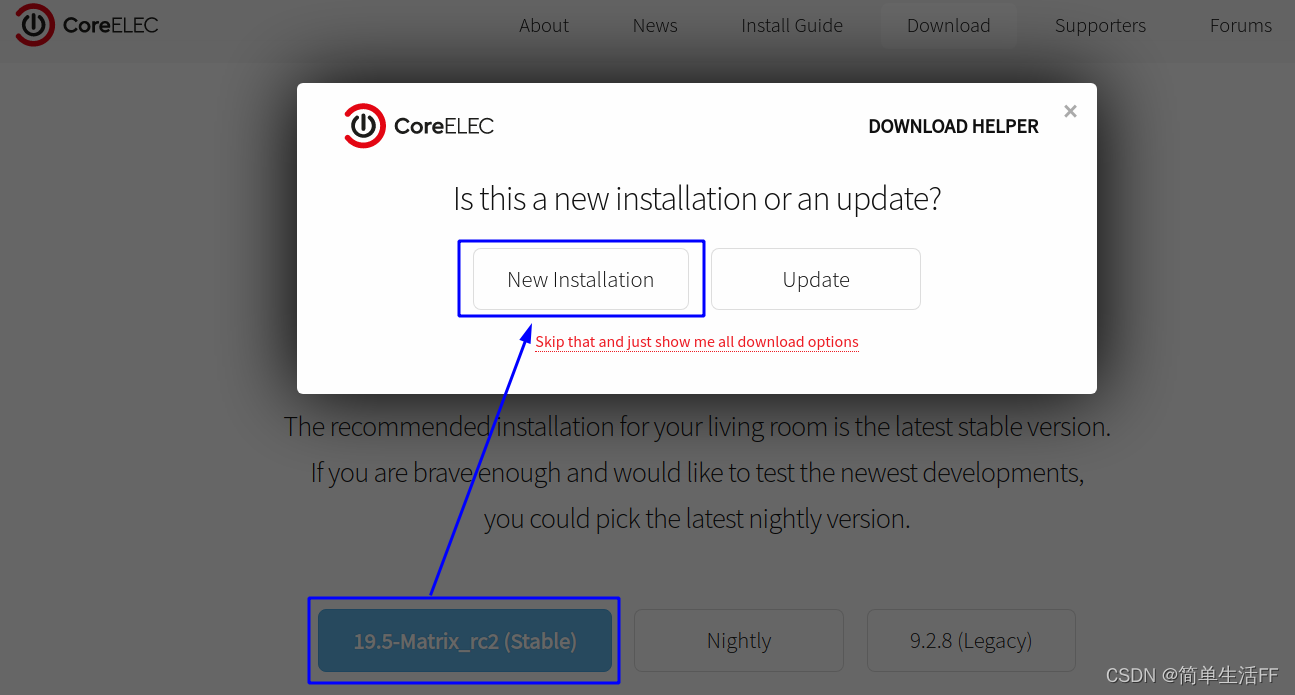This screenshot has width=1295, height=695.
Task: Skip and show all download options
Action: point(697,342)
